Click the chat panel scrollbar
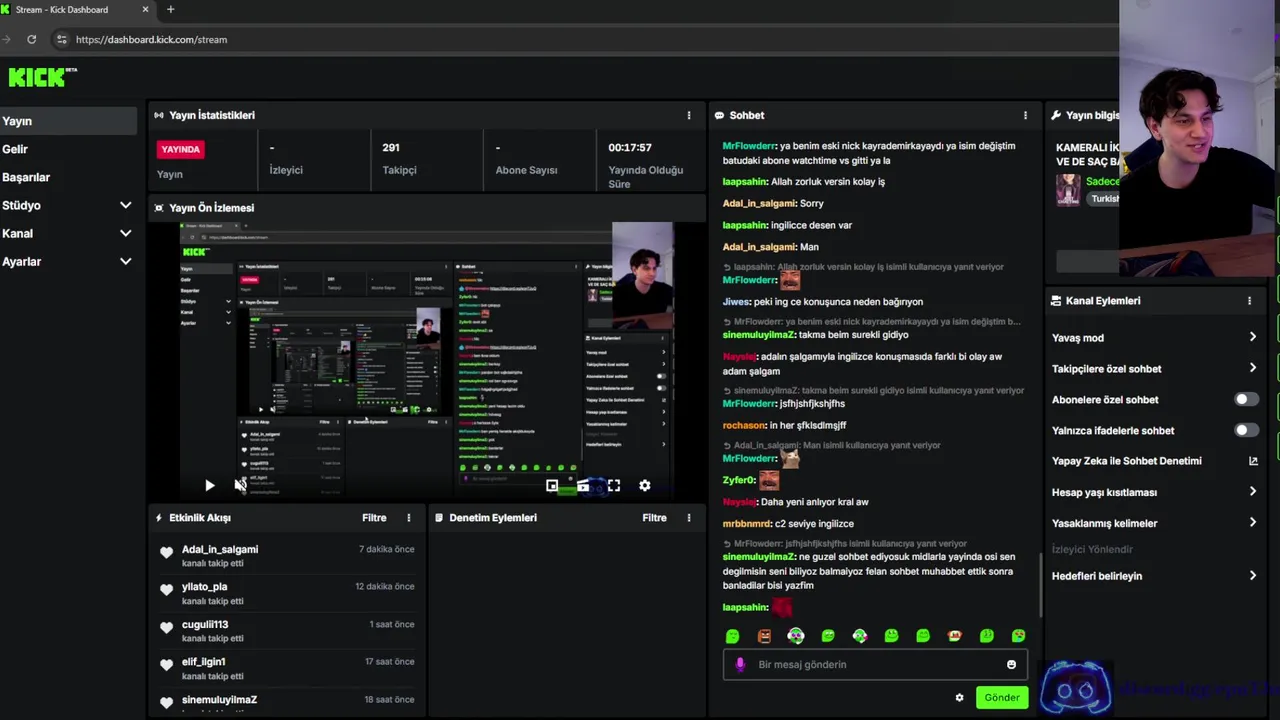This screenshot has width=1280, height=720. pos(1040,585)
